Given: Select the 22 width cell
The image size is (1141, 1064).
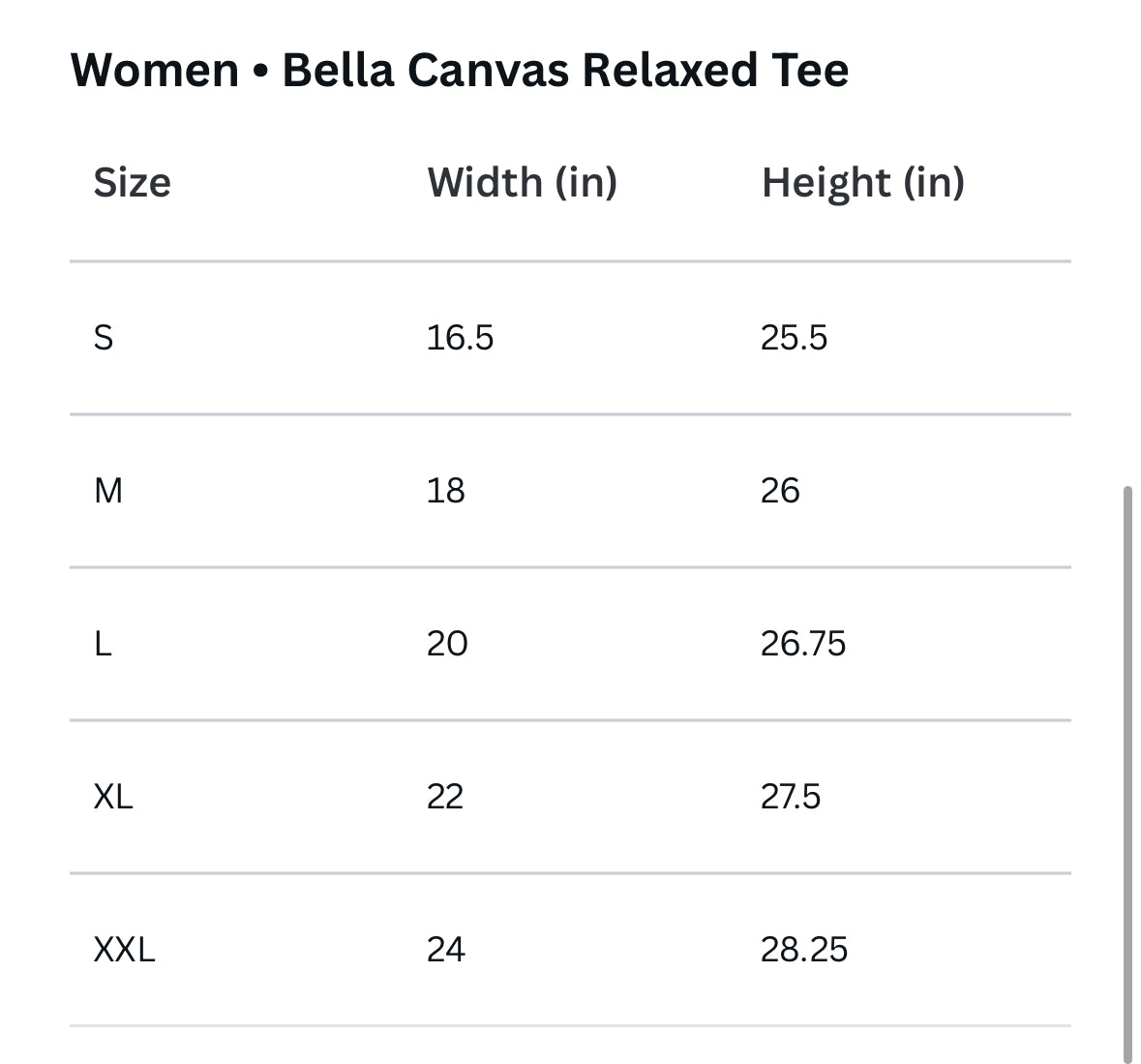Looking at the screenshot, I should coord(445,797).
